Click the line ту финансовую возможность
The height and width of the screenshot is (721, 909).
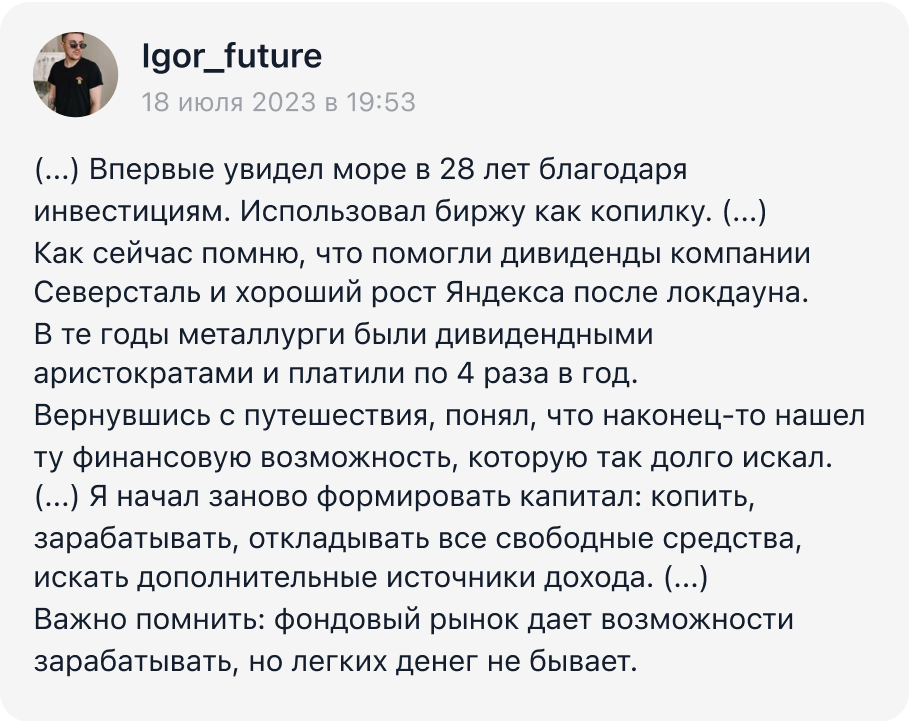pos(434,458)
